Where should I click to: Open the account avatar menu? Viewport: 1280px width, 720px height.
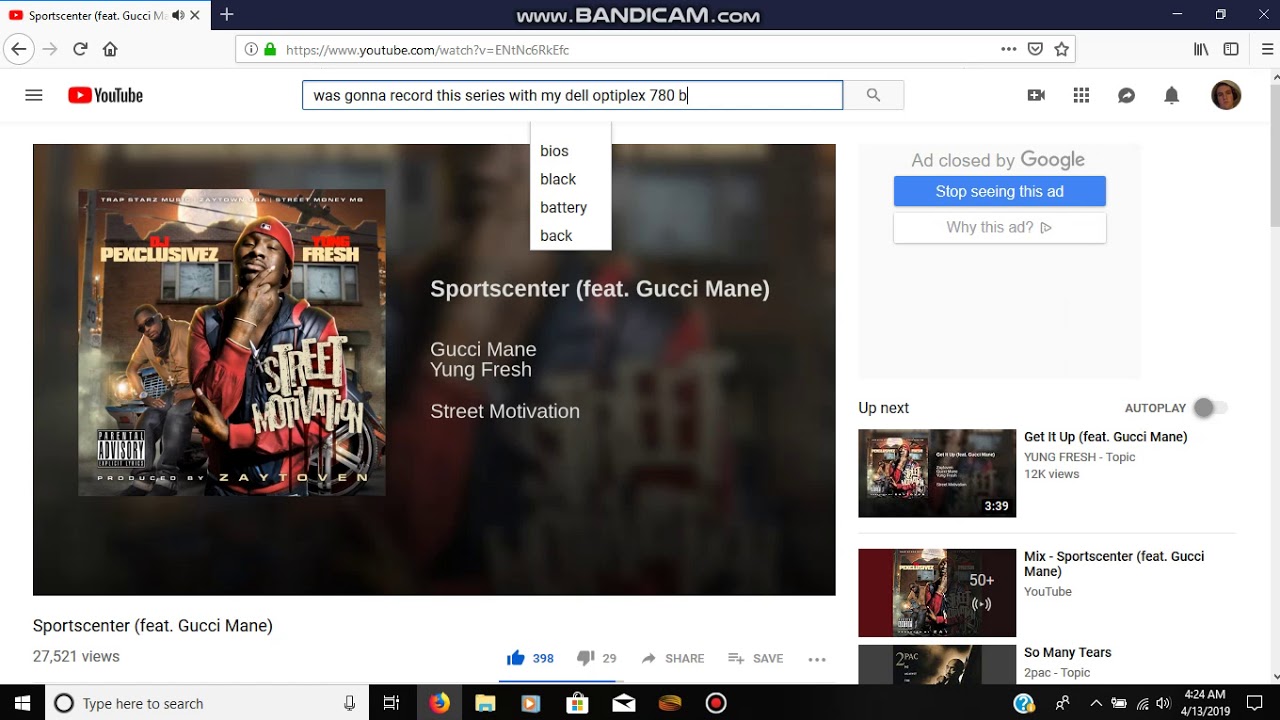(1226, 95)
